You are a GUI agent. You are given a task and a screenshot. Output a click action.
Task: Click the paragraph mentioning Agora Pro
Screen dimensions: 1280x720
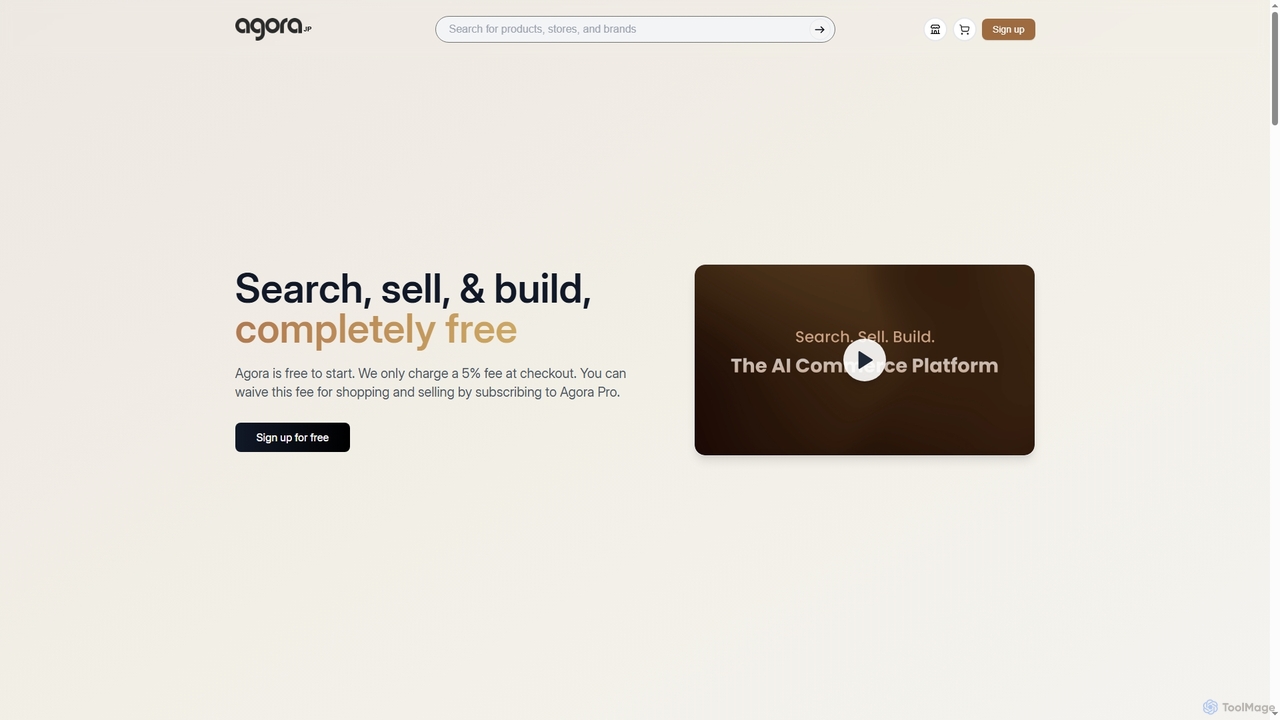point(431,383)
